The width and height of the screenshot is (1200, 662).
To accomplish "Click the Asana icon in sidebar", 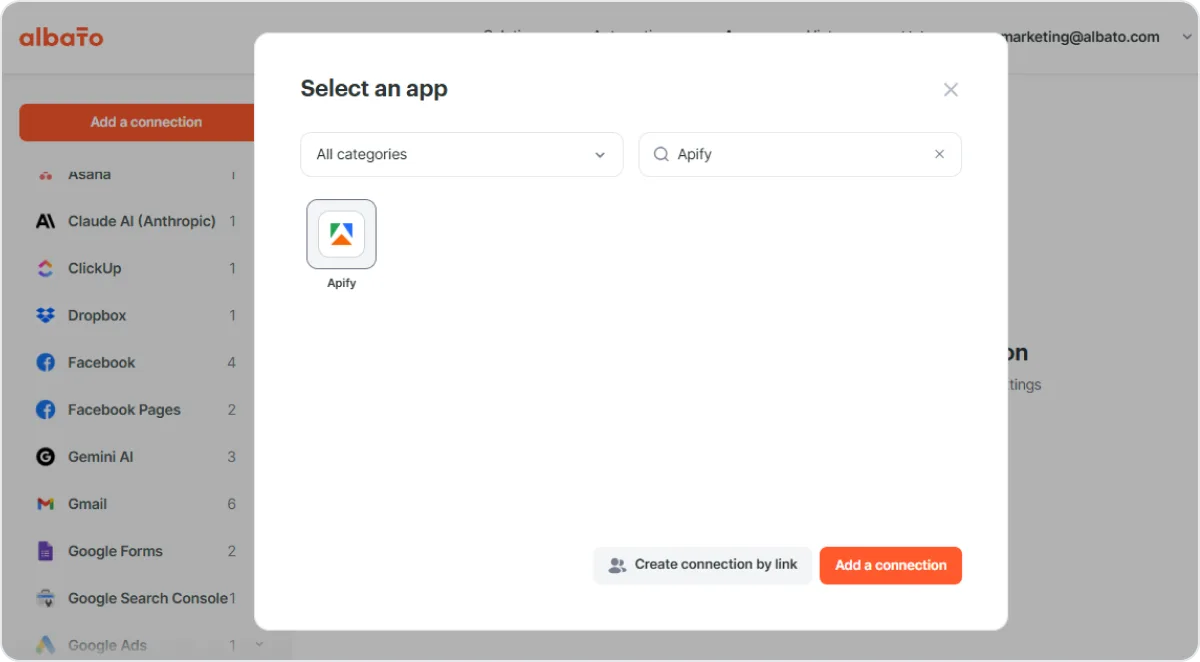I will [x=45, y=176].
